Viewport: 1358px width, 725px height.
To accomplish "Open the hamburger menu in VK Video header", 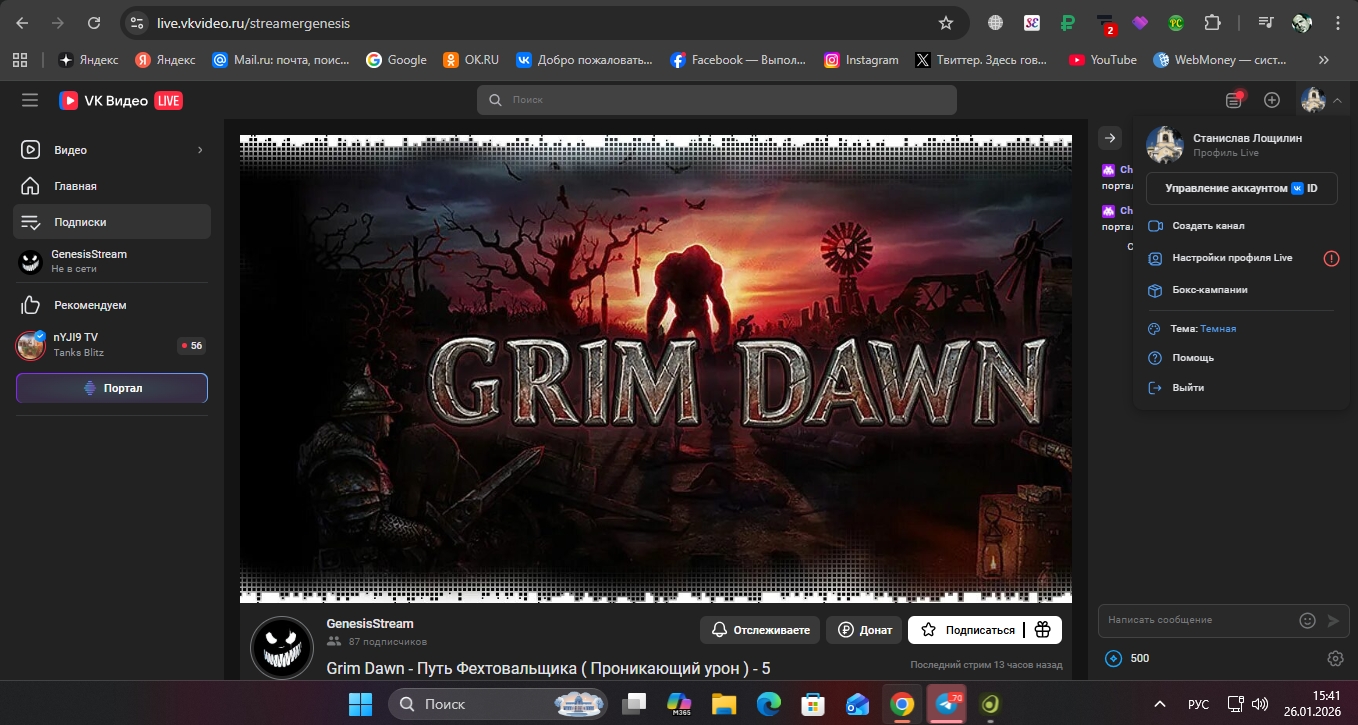I will (30, 100).
